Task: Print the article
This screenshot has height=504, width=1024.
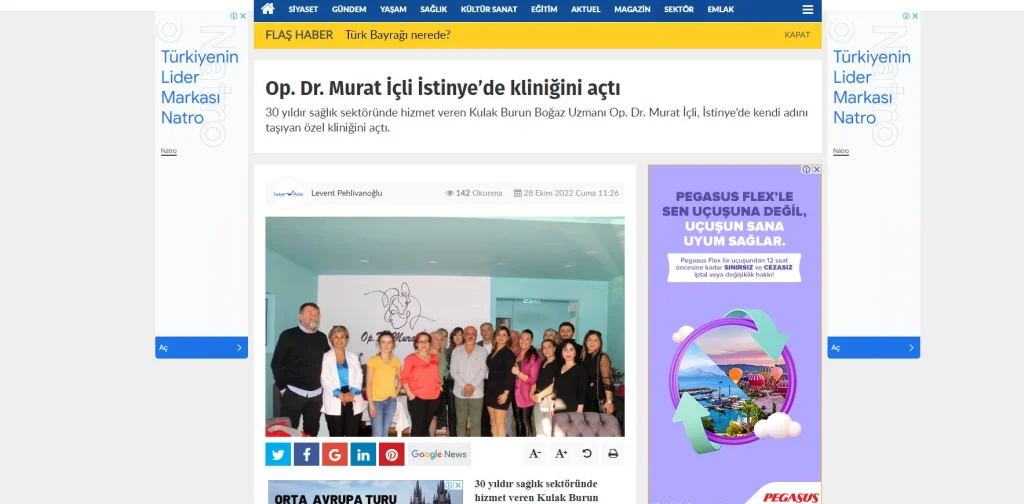Action: (x=613, y=454)
